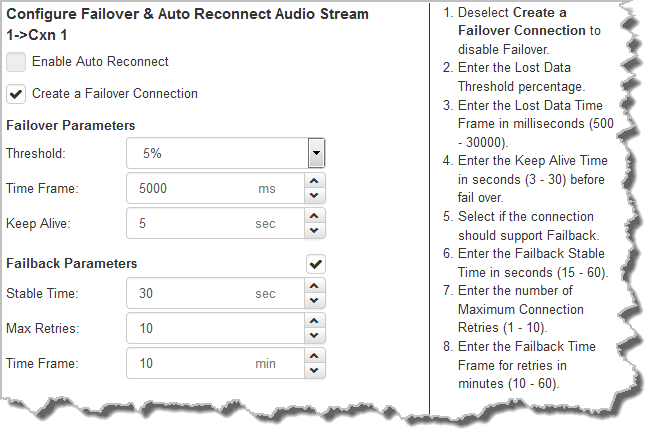Decrease Keep Alive seconds value
This screenshot has width=662, height=441.
pos(316,230)
